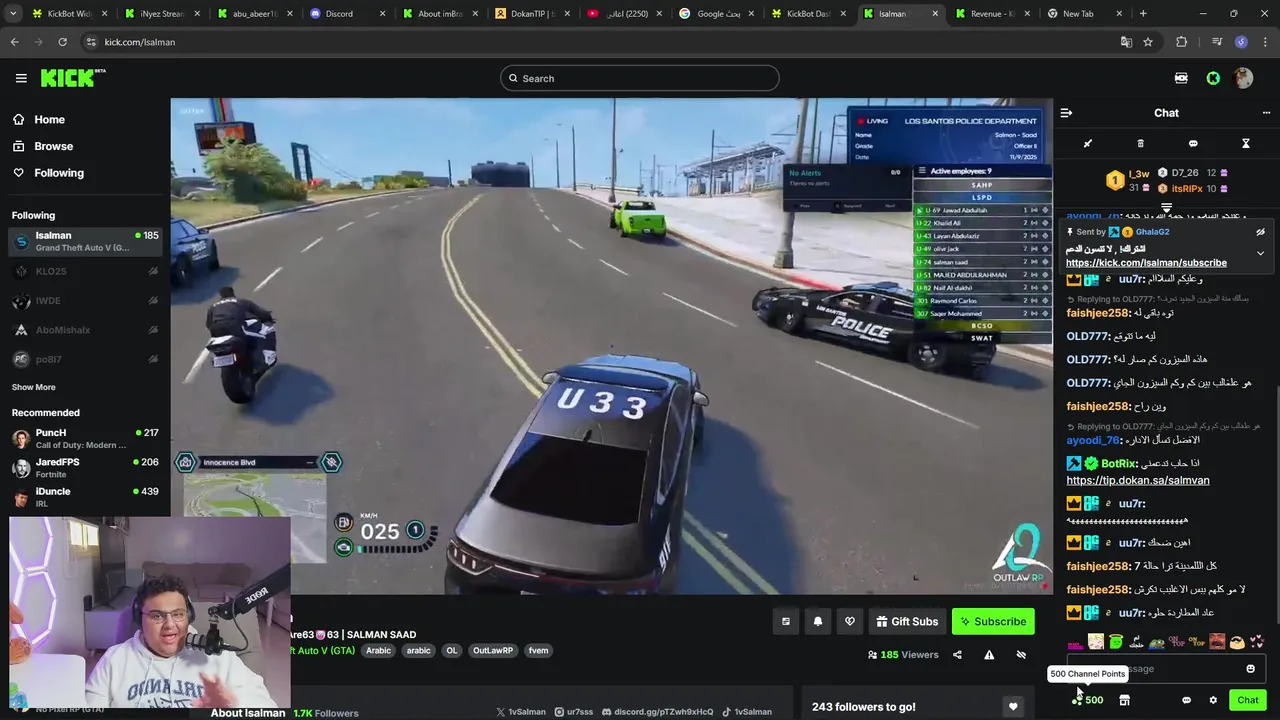Open the hamburger sidebar menu
The height and width of the screenshot is (720, 1280).
point(21,78)
